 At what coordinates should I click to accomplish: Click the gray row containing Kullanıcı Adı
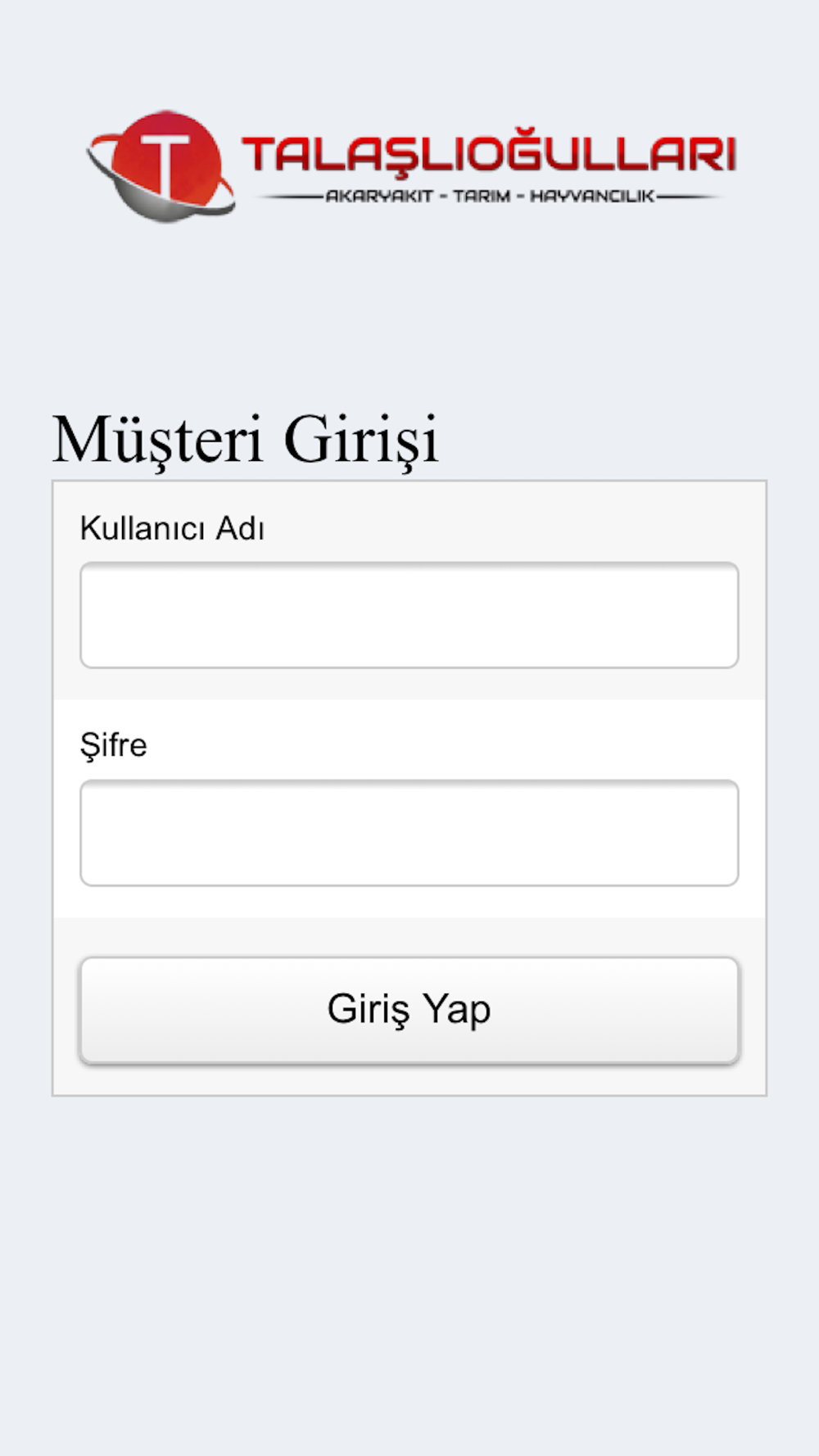[409, 590]
